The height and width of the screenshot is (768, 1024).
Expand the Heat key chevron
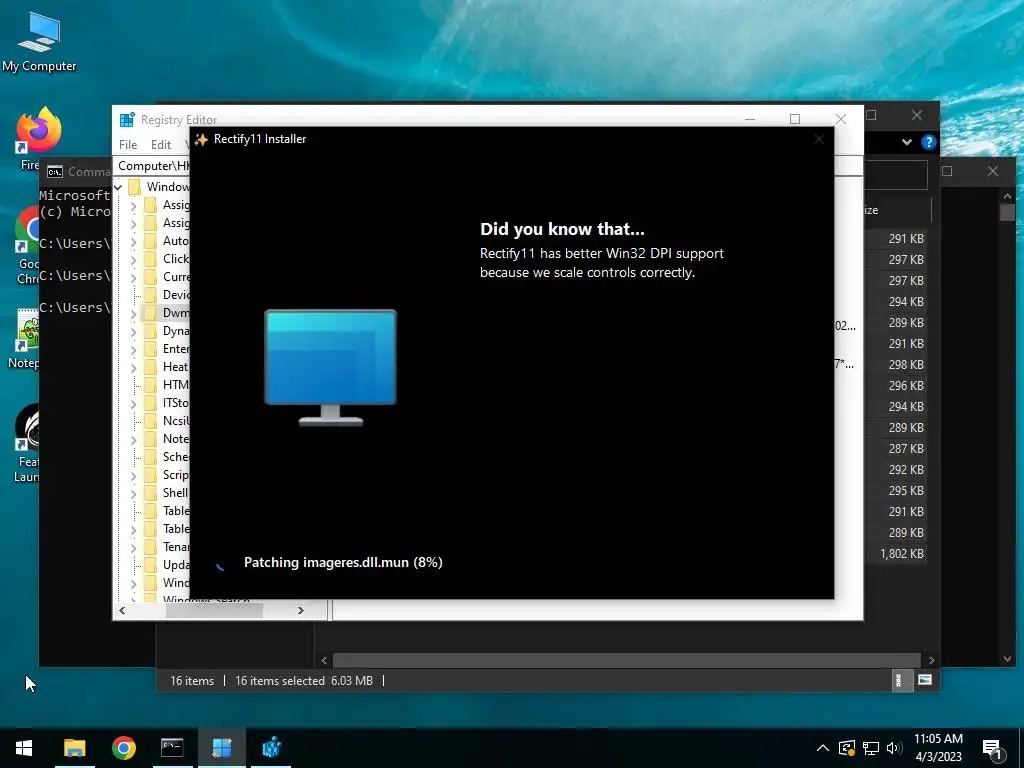click(133, 368)
